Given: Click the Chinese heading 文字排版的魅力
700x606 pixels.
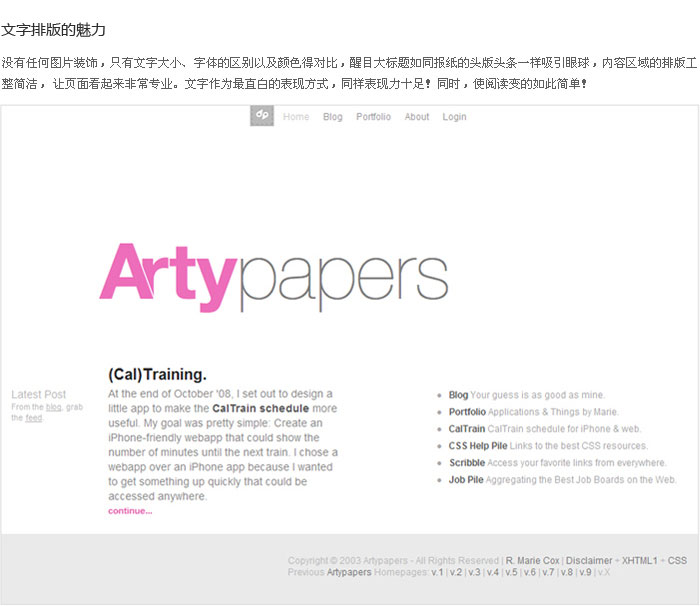Looking at the screenshot, I should 53,30.
